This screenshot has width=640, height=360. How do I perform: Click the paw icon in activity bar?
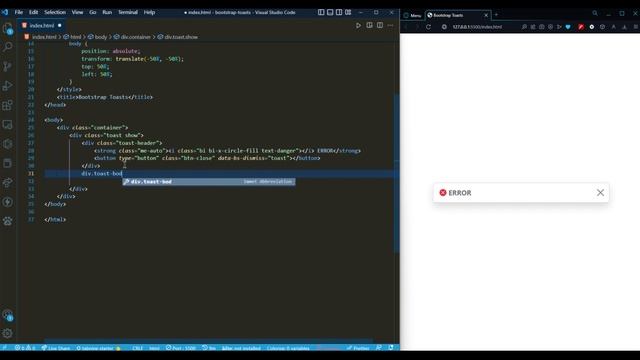(x=7, y=221)
